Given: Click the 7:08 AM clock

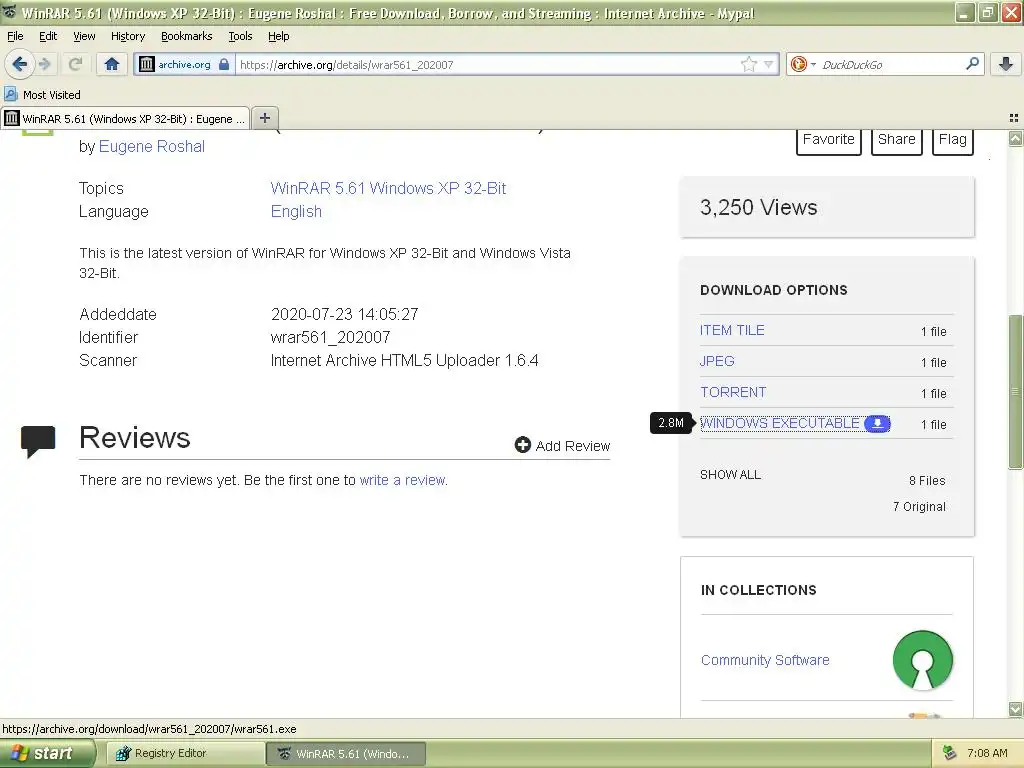Looking at the screenshot, I should [987, 754].
